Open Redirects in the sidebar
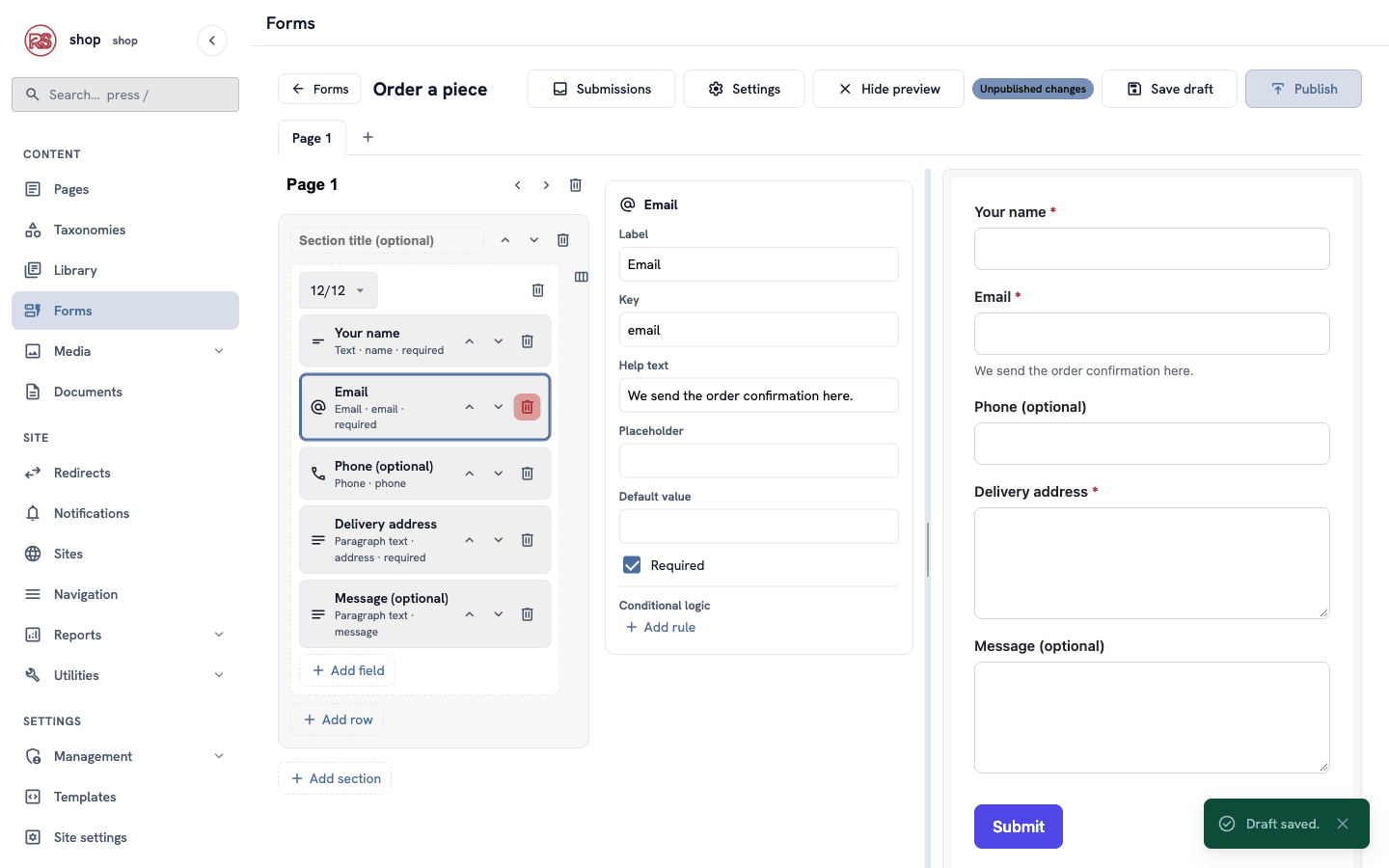The width and height of the screenshot is (1389, 868). tap(125, 473)
